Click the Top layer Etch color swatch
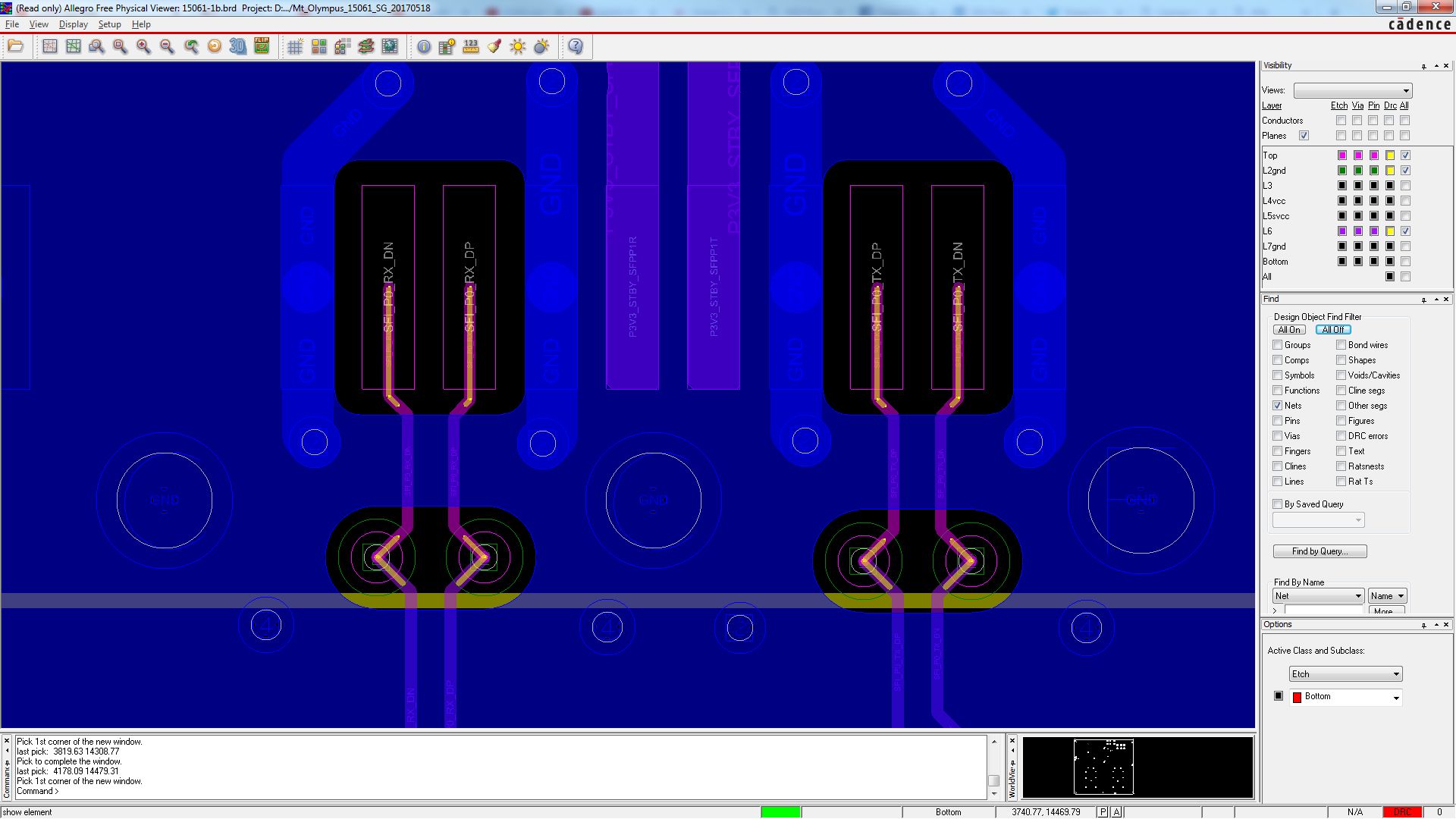 pyautogui.click(x=1341, y=155)
